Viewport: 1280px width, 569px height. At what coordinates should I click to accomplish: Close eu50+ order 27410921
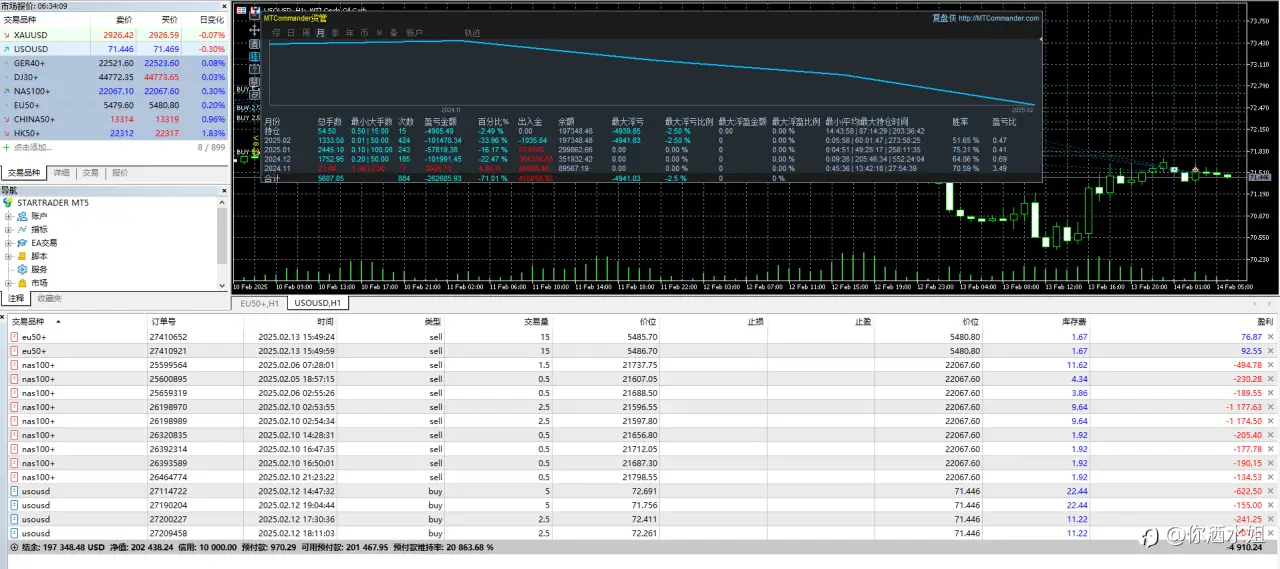click(1273, 351)
